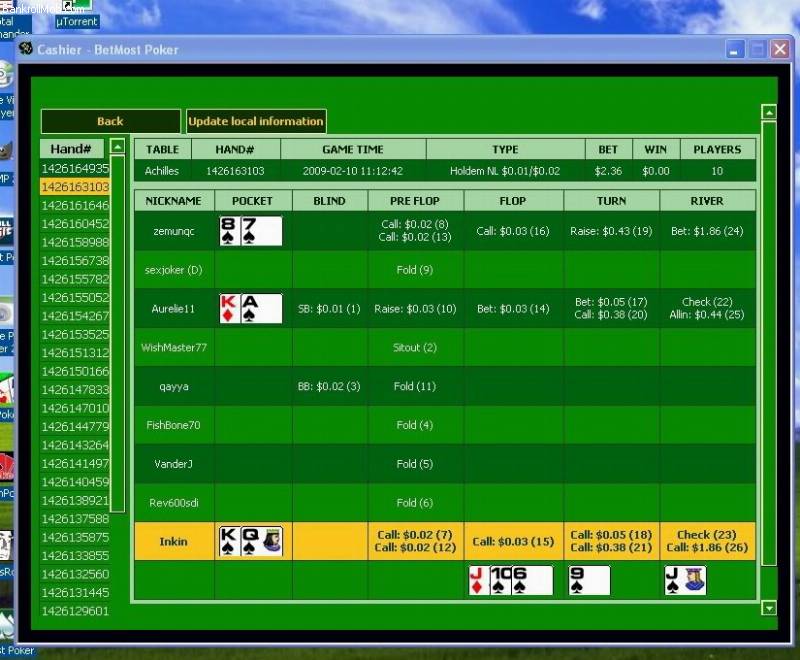
Task: Click game time 2009-02-10 11:12:42
Action: pyautogui.click(x=353, y=171)
